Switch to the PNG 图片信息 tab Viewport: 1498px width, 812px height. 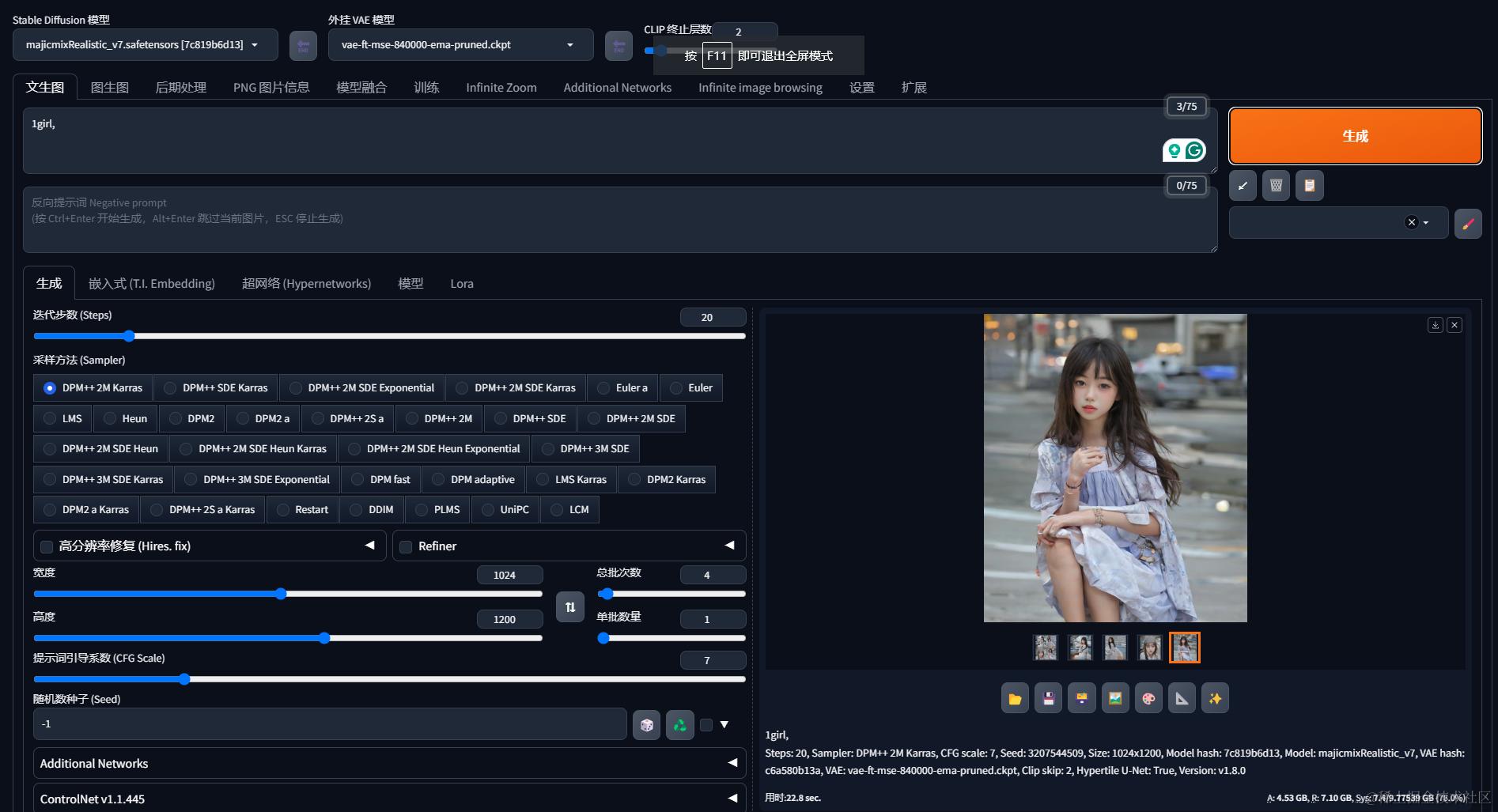click(271, 88)
